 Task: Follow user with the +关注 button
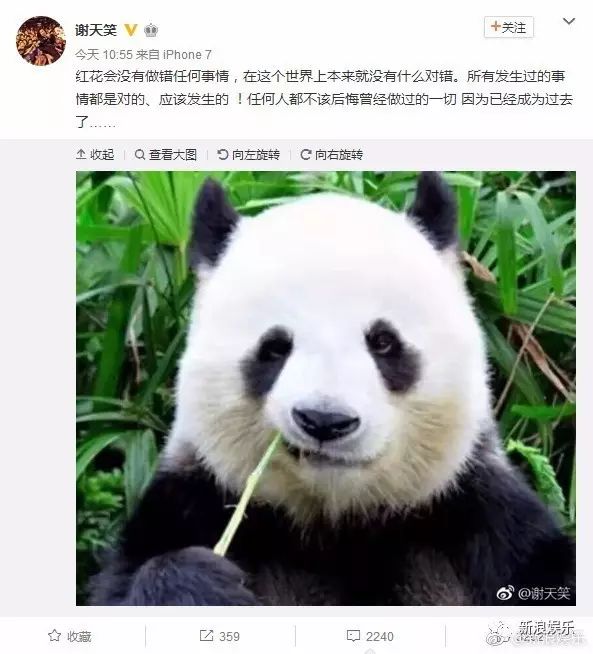509,28
